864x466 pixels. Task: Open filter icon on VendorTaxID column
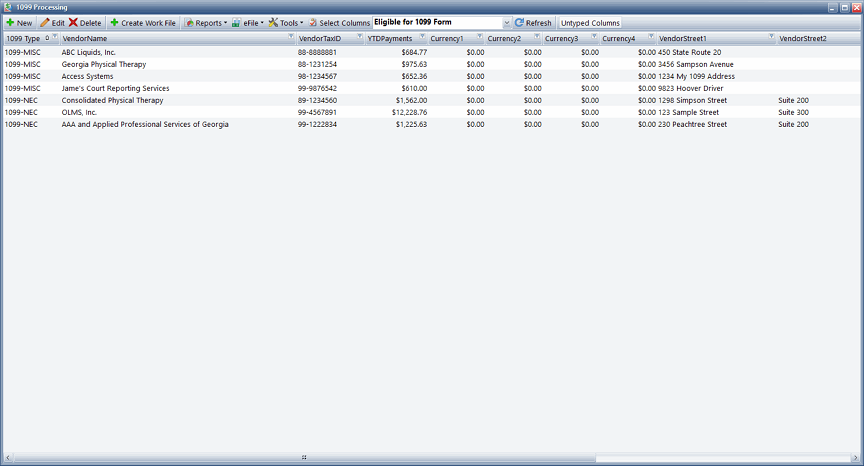point(360,37)
